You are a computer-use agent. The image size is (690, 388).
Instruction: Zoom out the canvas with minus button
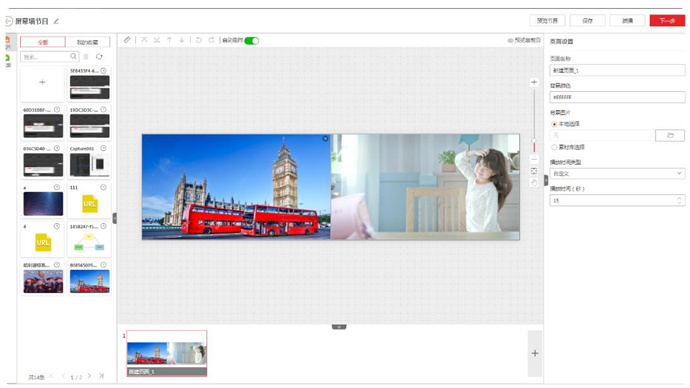tap(534, 159)
